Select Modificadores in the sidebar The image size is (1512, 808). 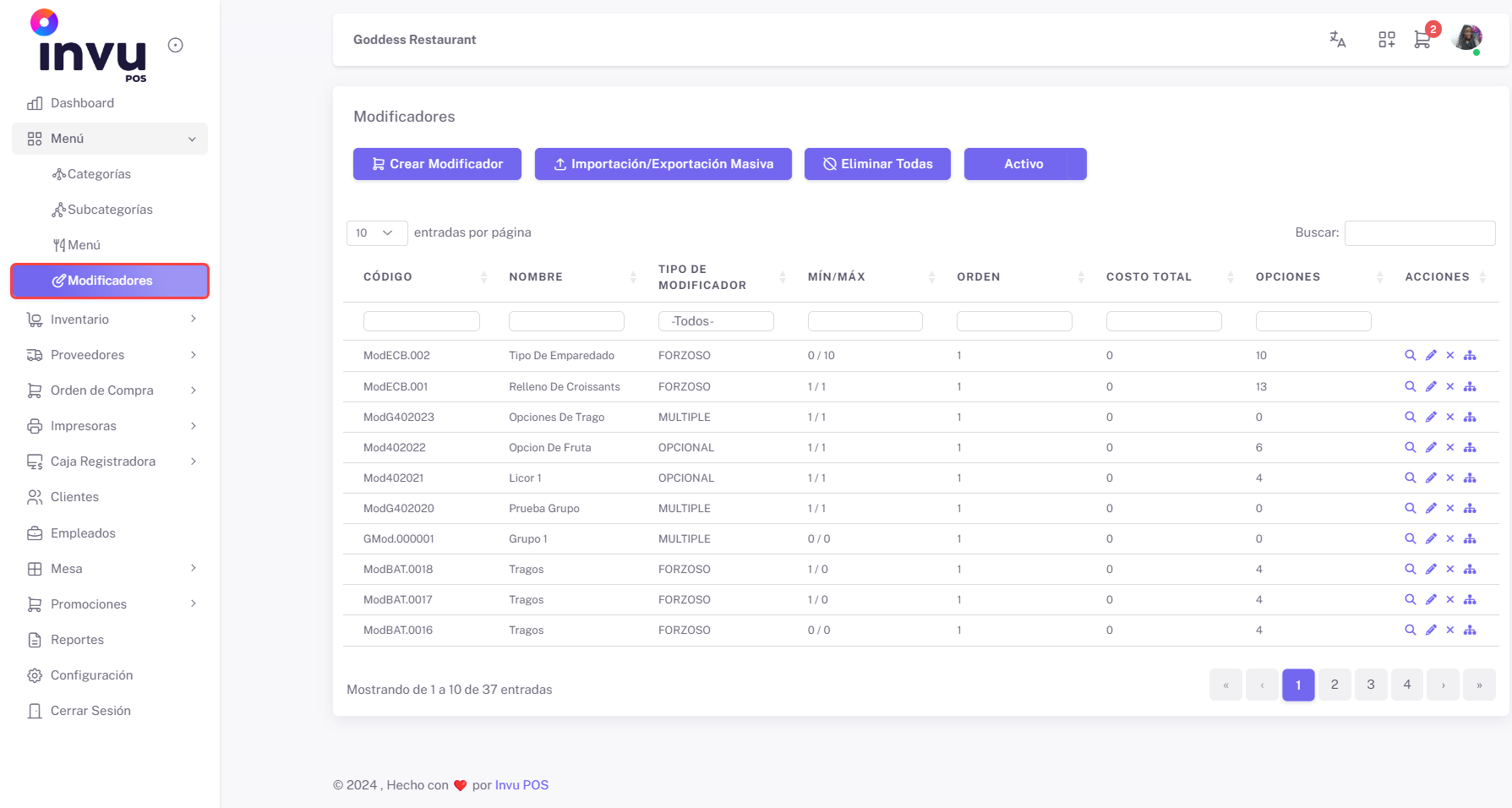click(x=110, y=281)
